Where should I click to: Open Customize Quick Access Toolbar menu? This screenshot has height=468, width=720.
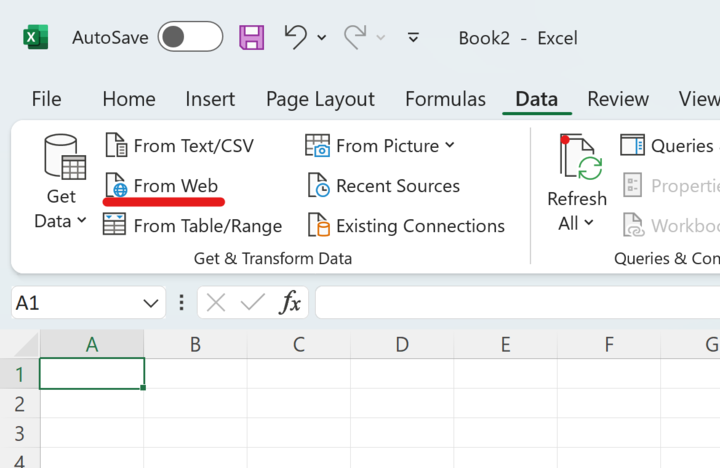pos(413,38)
